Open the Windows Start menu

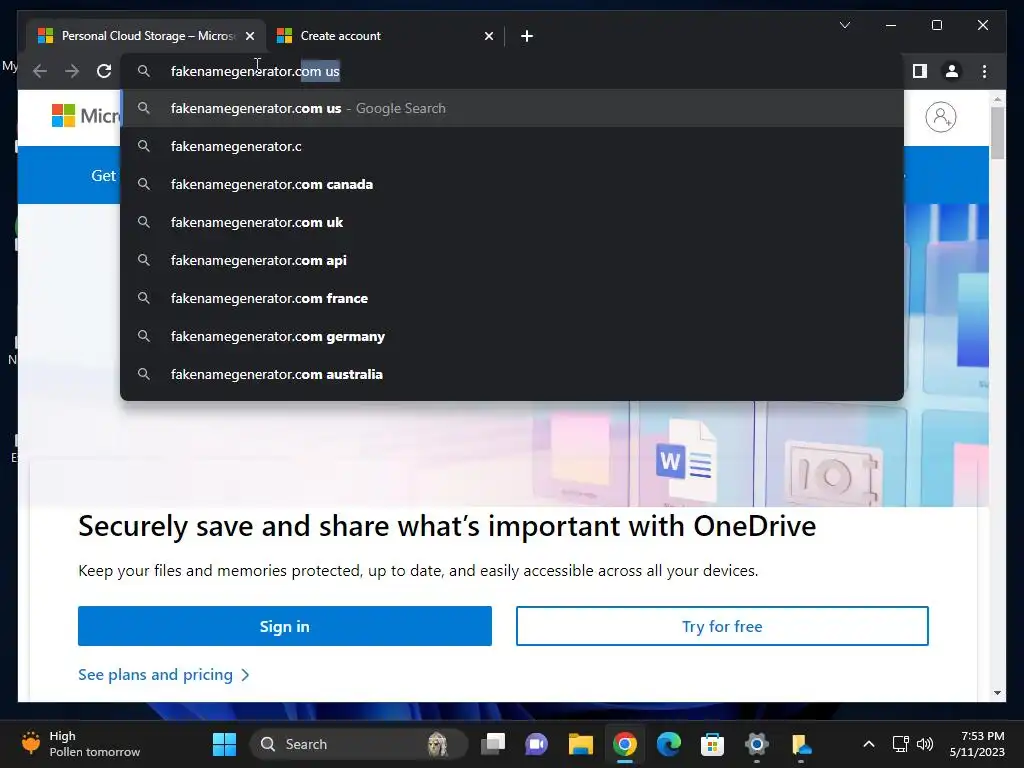coord(224,744)
